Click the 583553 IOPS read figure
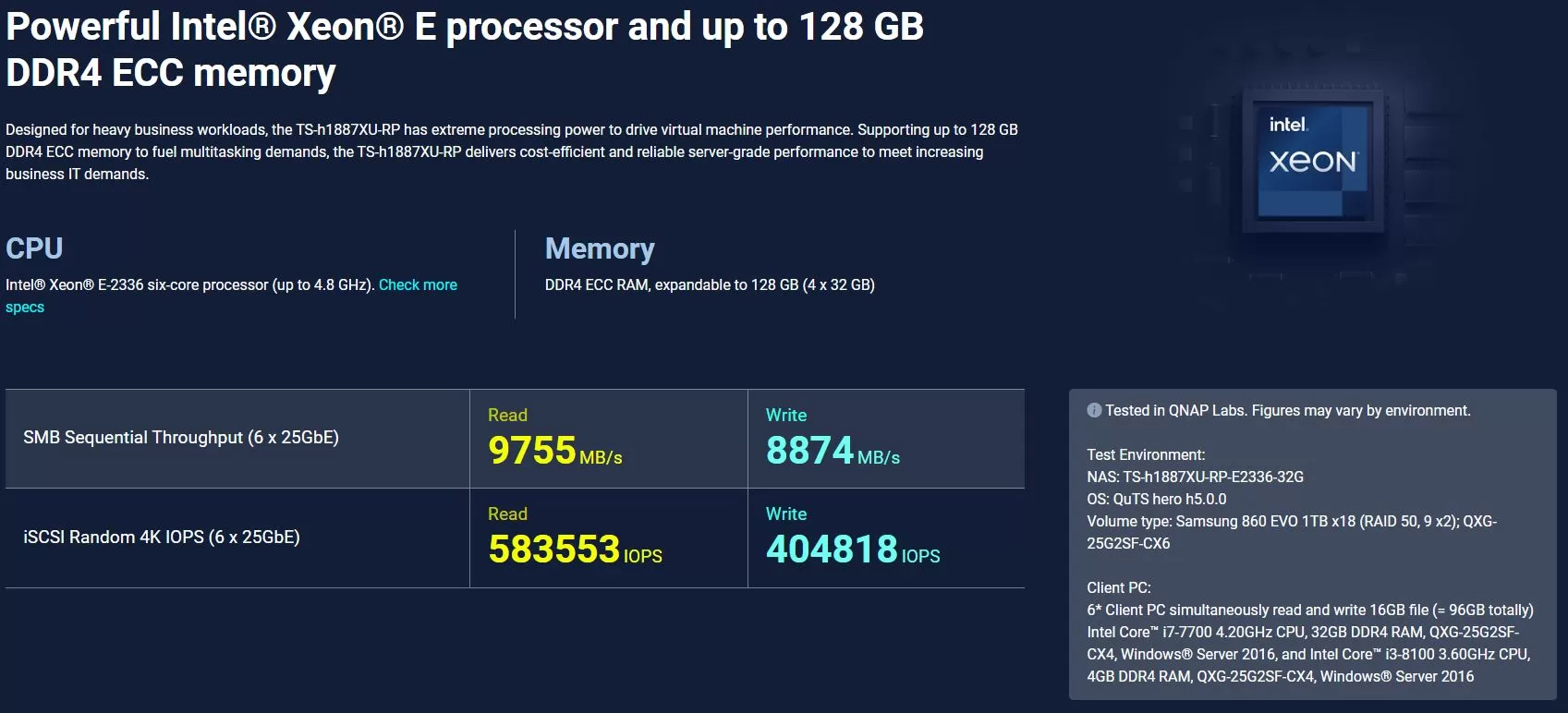The width and height of the screenshot is (1568, 713). 575,550
